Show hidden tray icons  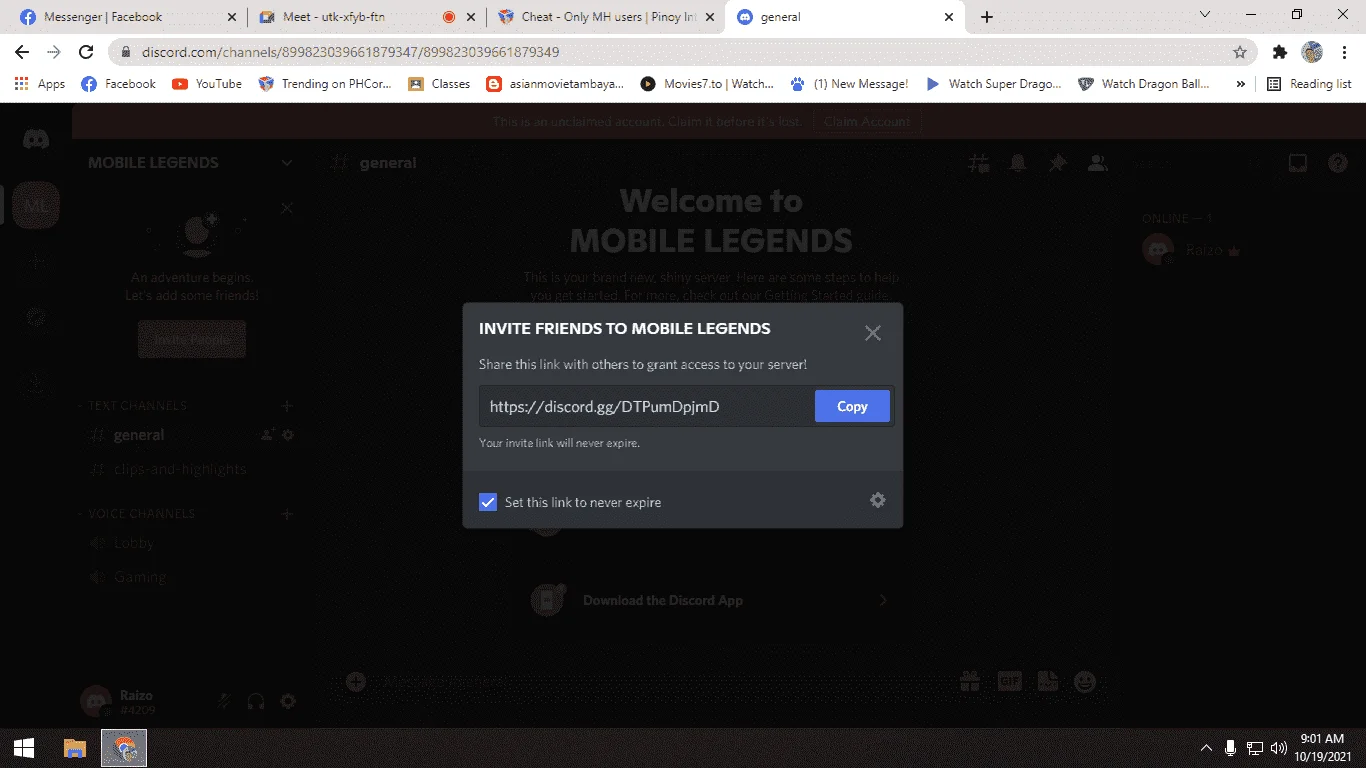pyautogui.click(x=1206, y=748)
